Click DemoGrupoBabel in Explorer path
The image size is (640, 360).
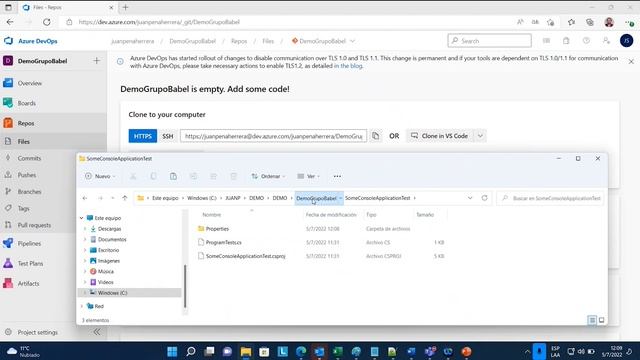point(316,198)
